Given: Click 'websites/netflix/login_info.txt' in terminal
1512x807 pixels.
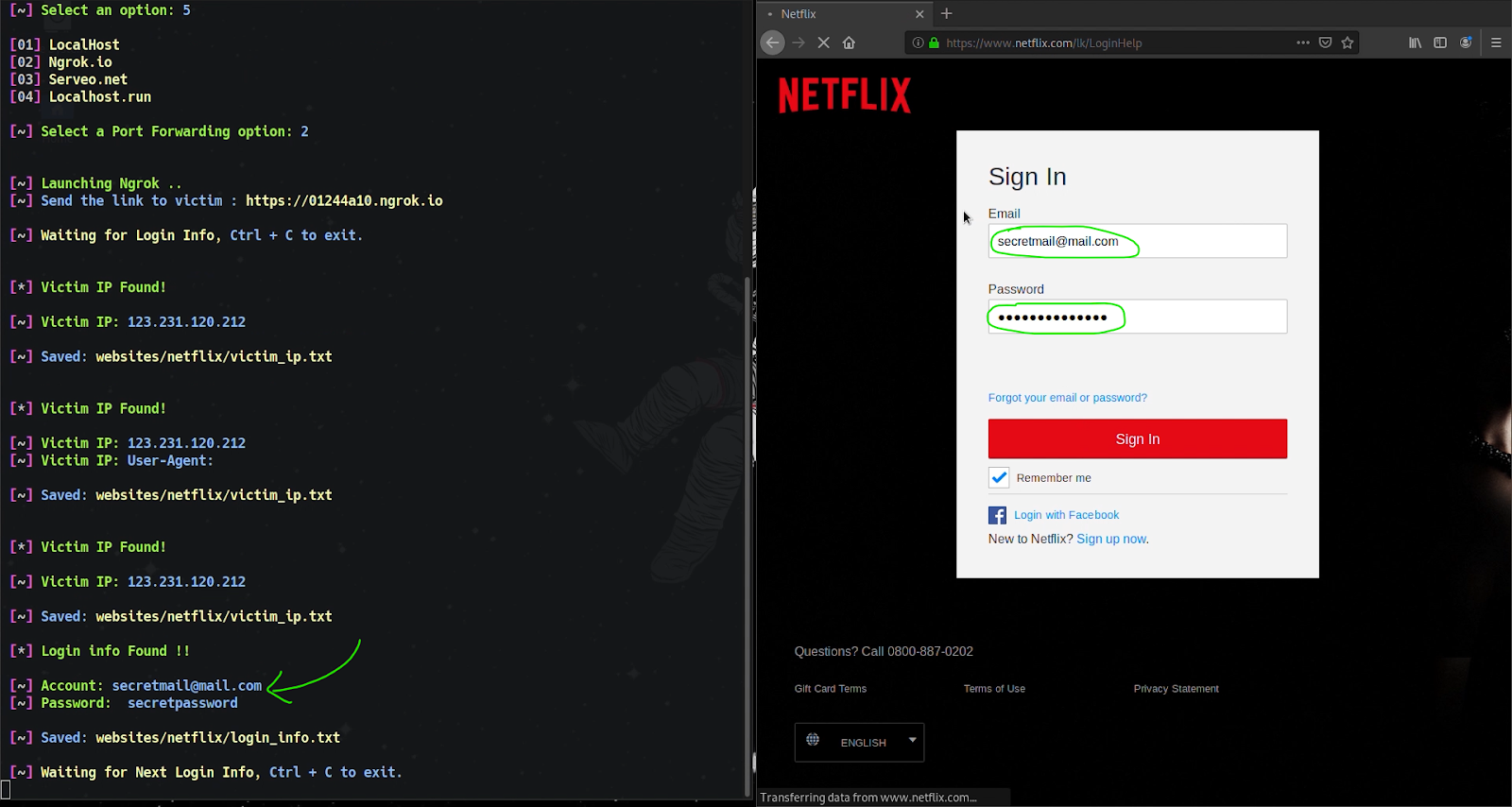Looking at the screenshot, I should (217, 738).
